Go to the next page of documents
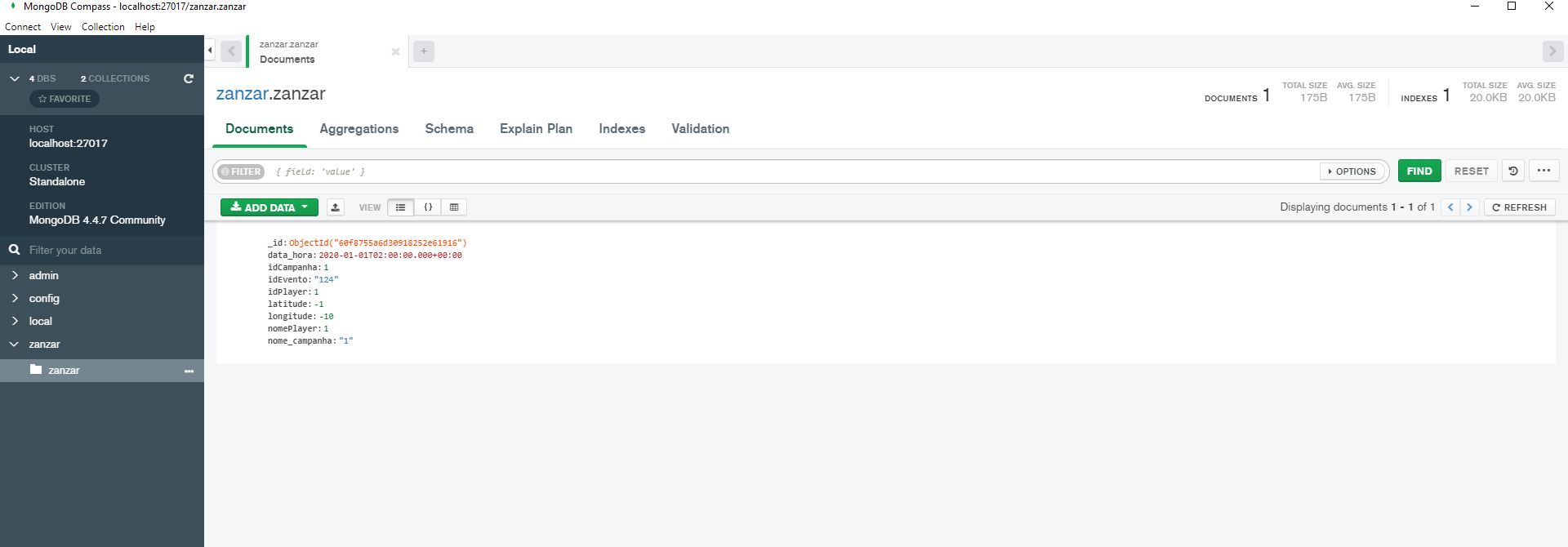The height and width of the screenshot is (547, 1568). [1469, 207]
